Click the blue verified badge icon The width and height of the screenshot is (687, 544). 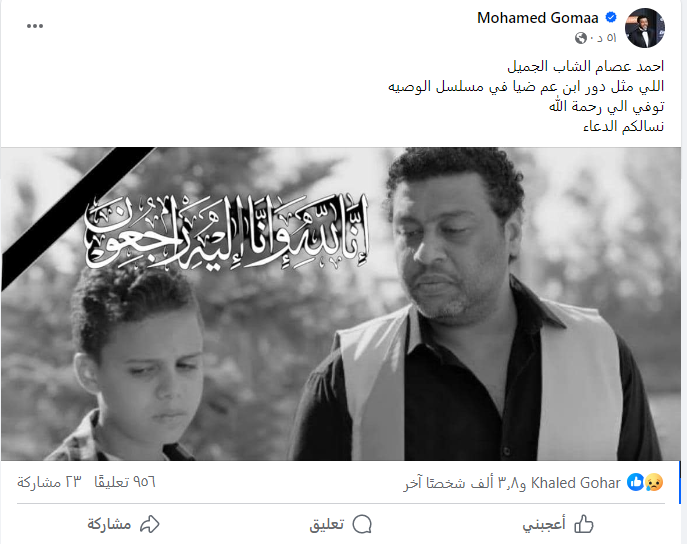(611, 18)
